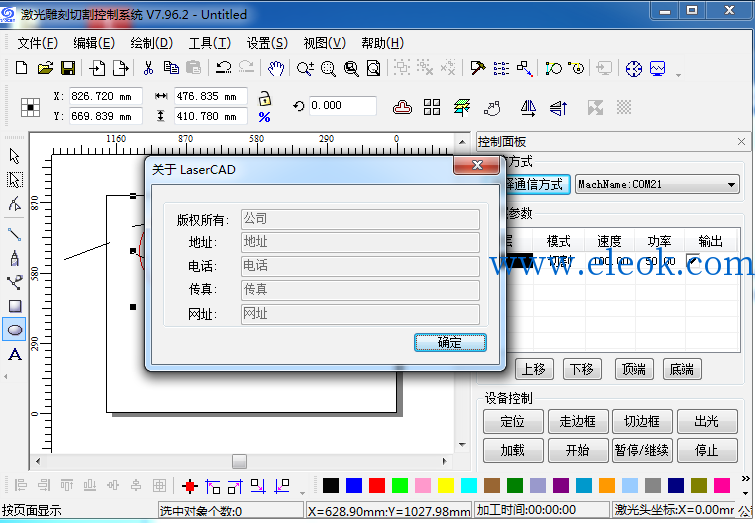Click the 停止 button
This screenshot has height=523, width=755.
click(x=707, y=450)
